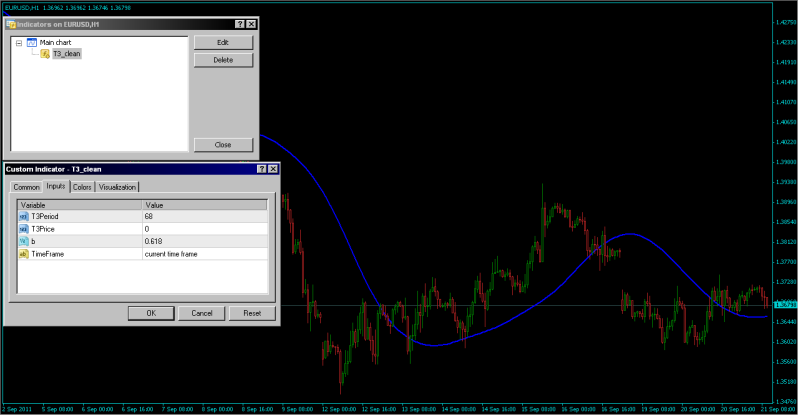Close the Custom Indicator - T3_clean dialog

click(273, 169)
